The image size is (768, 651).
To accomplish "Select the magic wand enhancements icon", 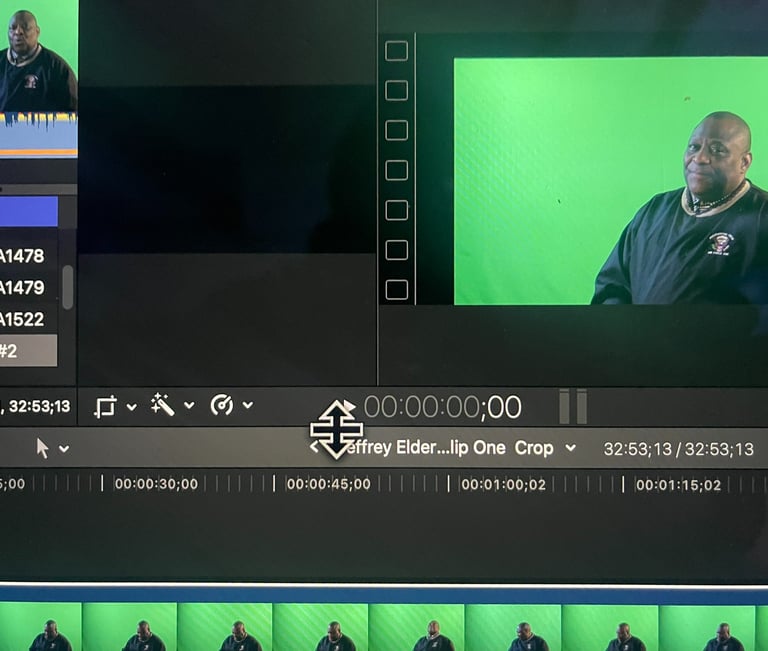I will (x=162, y=405).
